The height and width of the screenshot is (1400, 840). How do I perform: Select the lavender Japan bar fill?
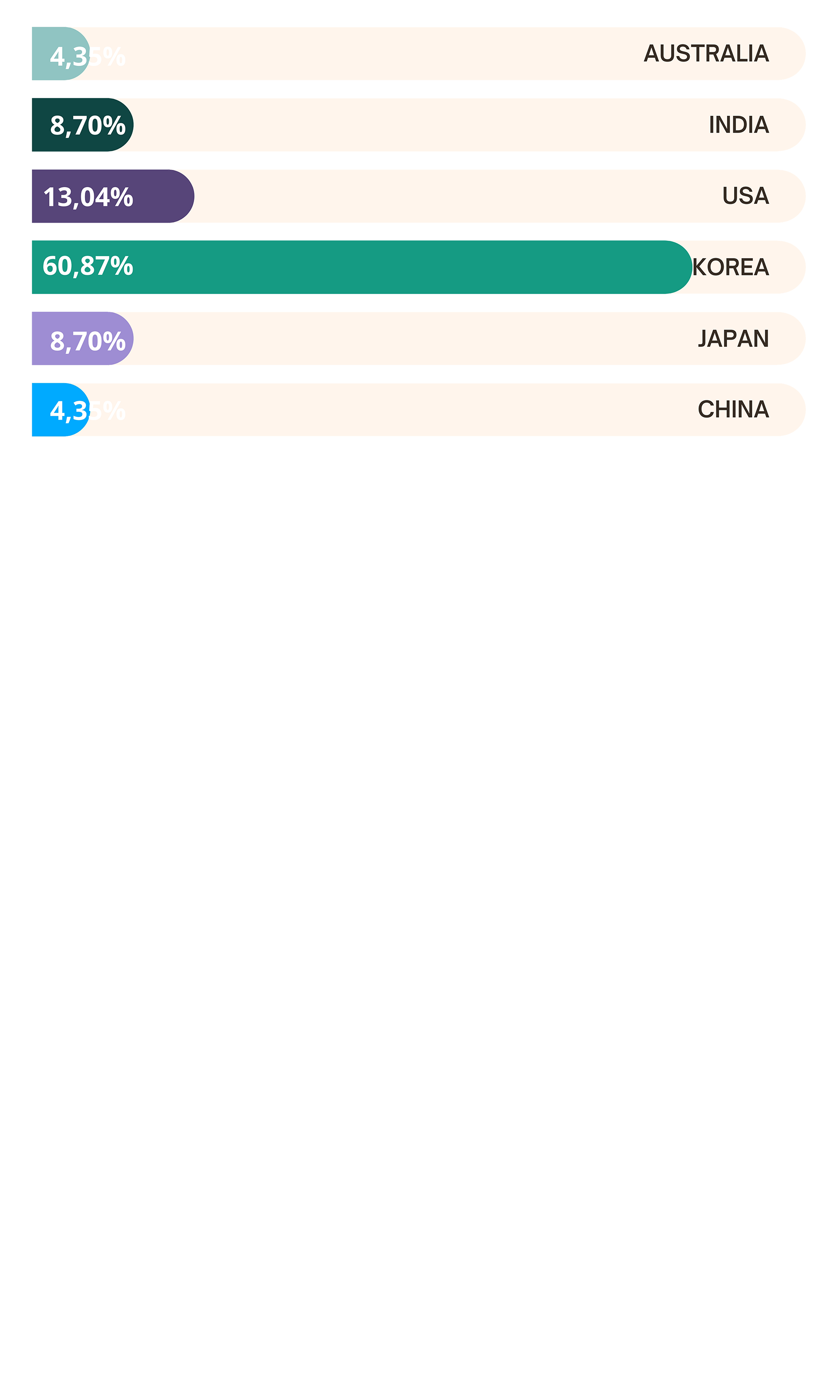pos(83,338)
